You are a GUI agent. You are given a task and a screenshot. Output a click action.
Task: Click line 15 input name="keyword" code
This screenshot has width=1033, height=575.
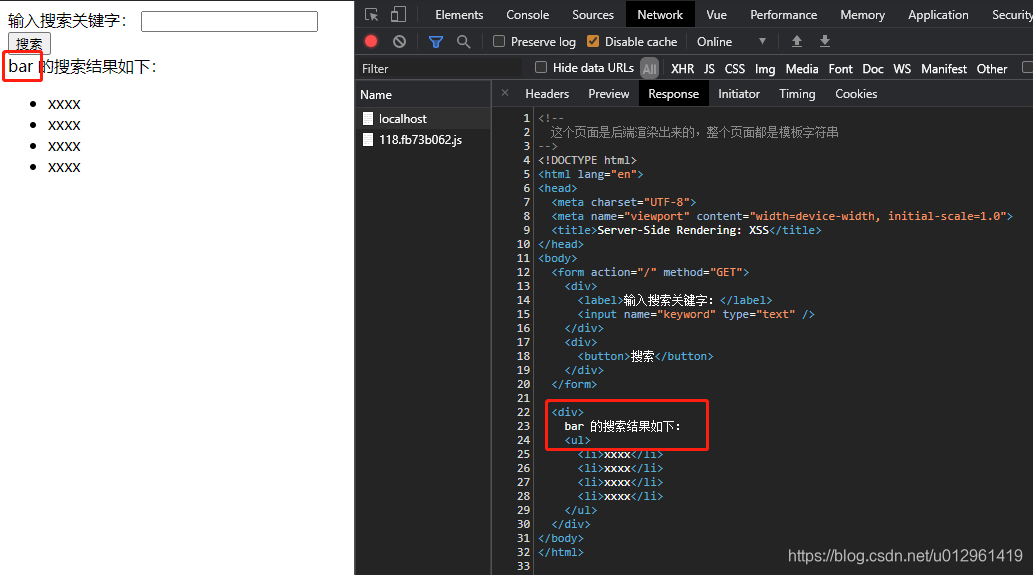pos(696,314)
